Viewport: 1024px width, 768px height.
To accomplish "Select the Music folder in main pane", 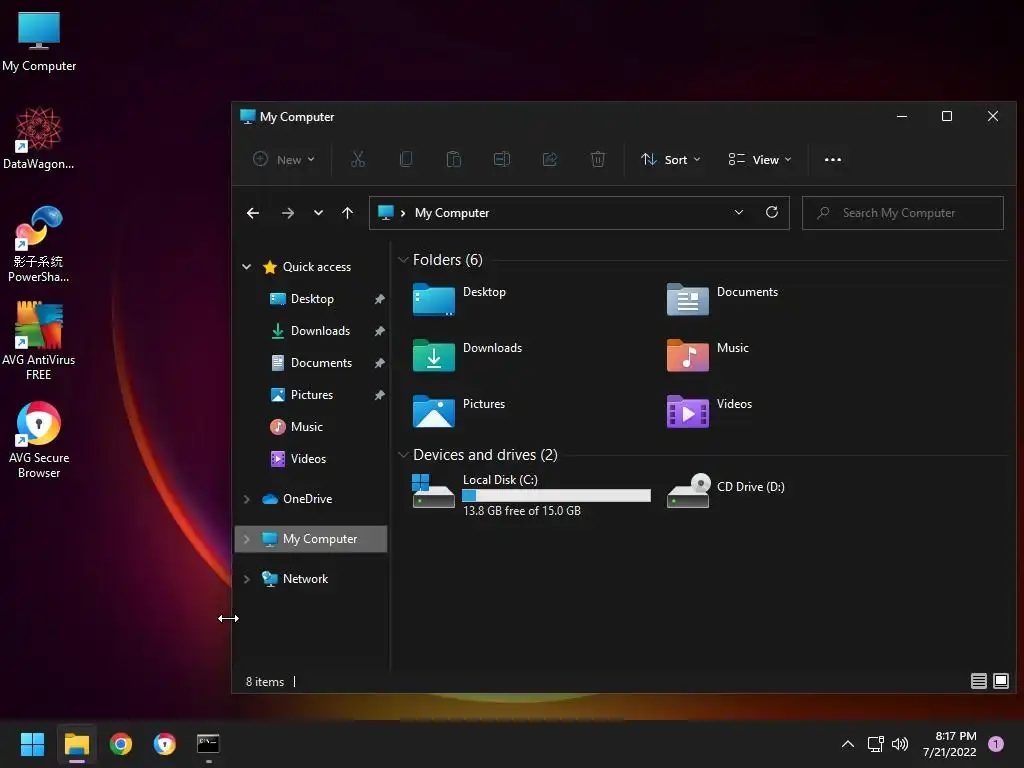I will pyautogui.click(x=707, y=356).
